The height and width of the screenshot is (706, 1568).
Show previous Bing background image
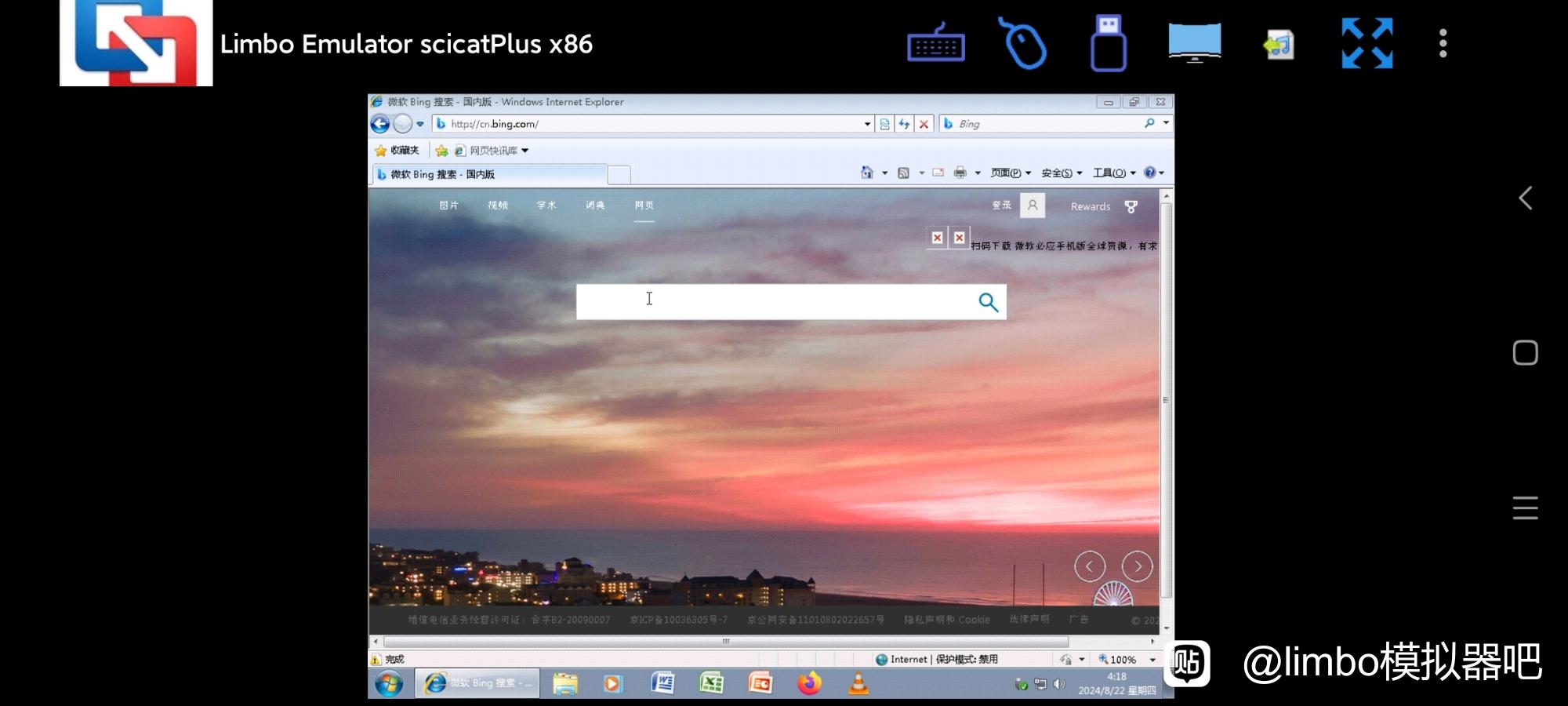click(x=1090, y=566)
